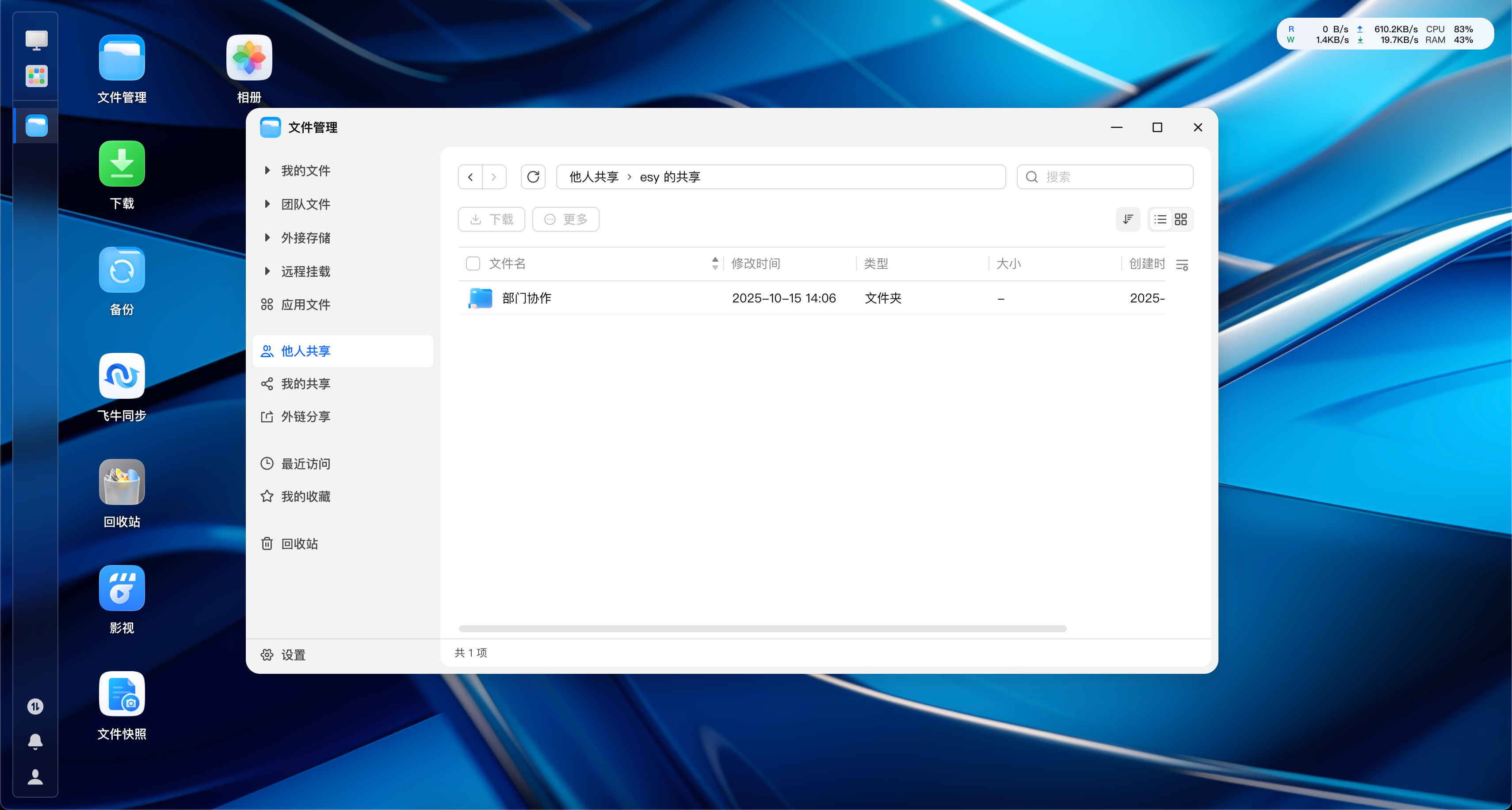This screenshot has height=810, width=1512.
Task: Click esy 的共享 in the breadcrumb
Action: coord(670,177)
